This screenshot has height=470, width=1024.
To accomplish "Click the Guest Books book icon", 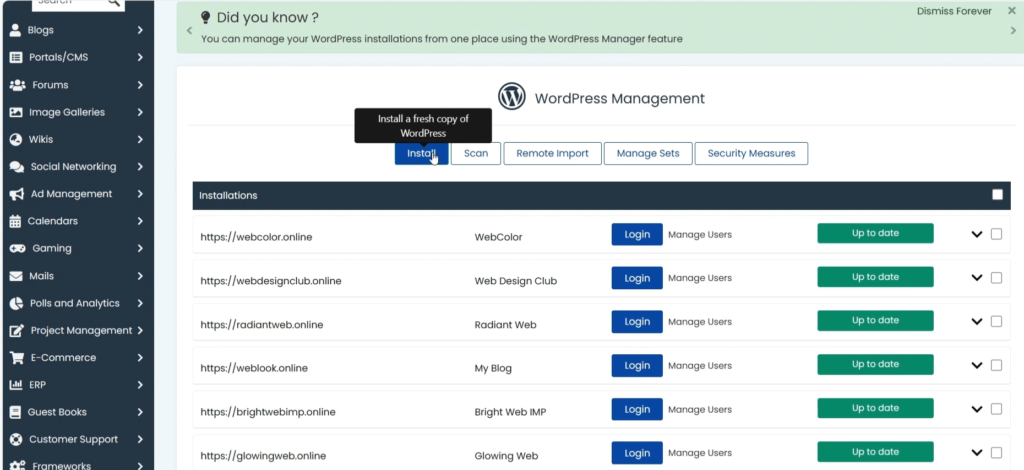I will tap(15, 412).
